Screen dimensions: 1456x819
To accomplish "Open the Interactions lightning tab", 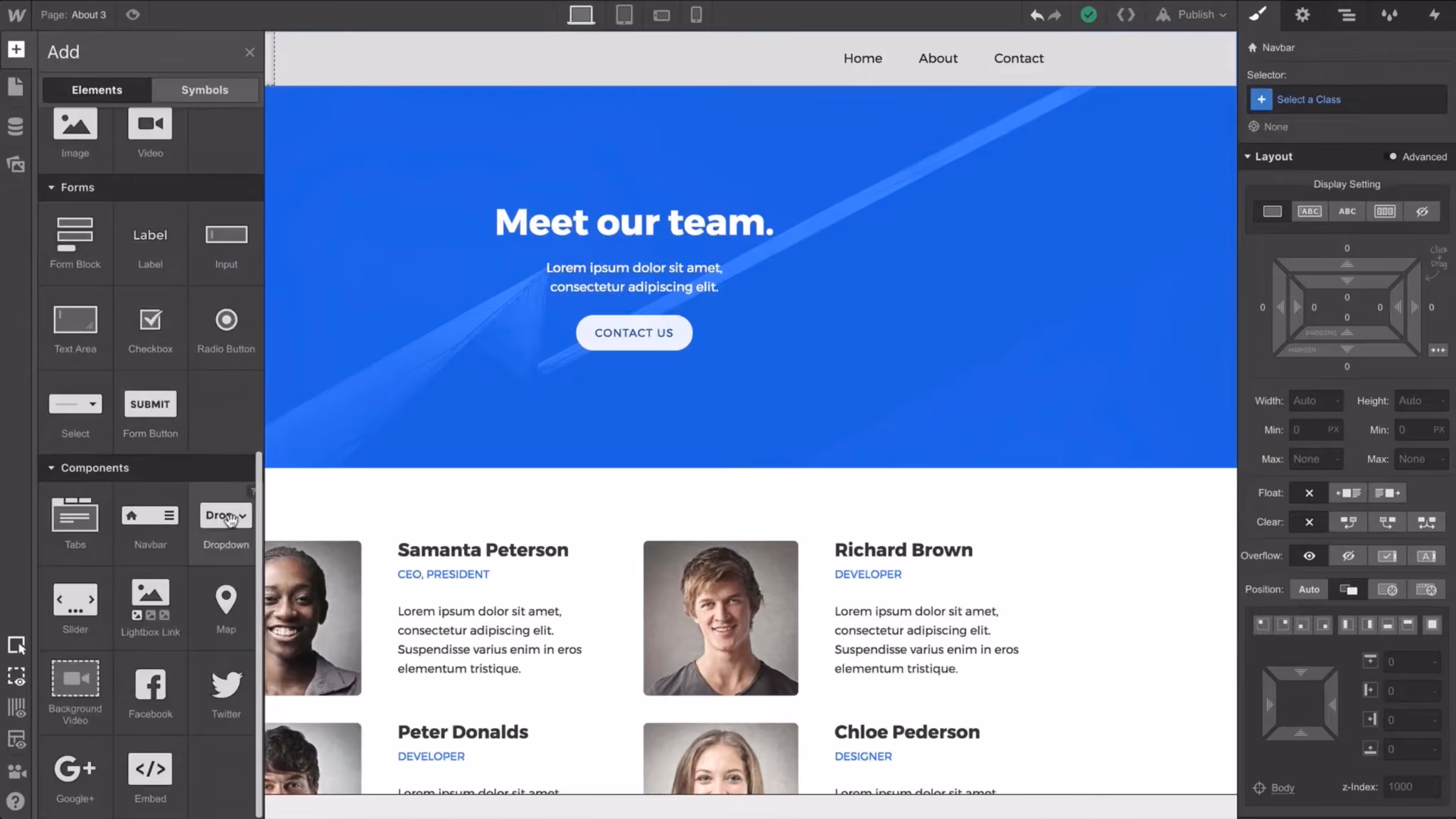I will point(1435,14).
